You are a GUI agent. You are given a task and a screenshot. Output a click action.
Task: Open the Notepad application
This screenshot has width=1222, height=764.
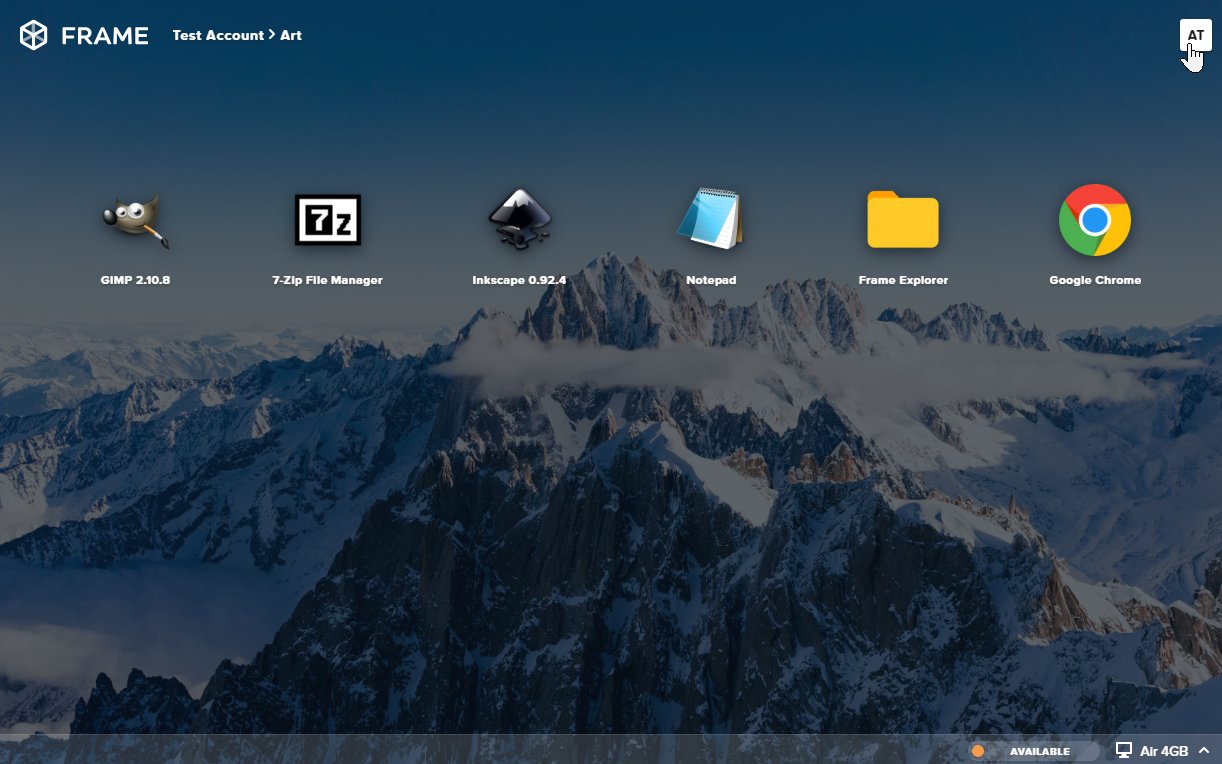[x=711, y=220]
